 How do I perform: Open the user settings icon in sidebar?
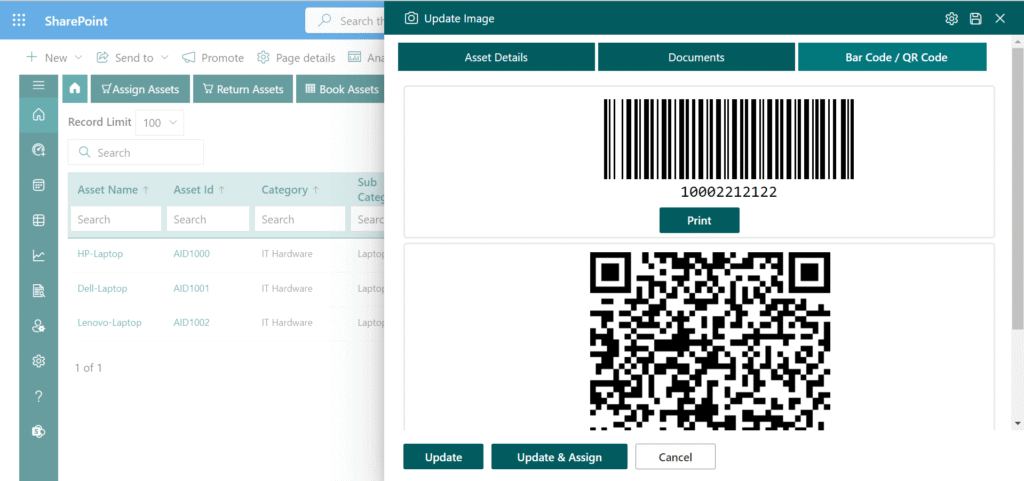(x=39, y=326)
